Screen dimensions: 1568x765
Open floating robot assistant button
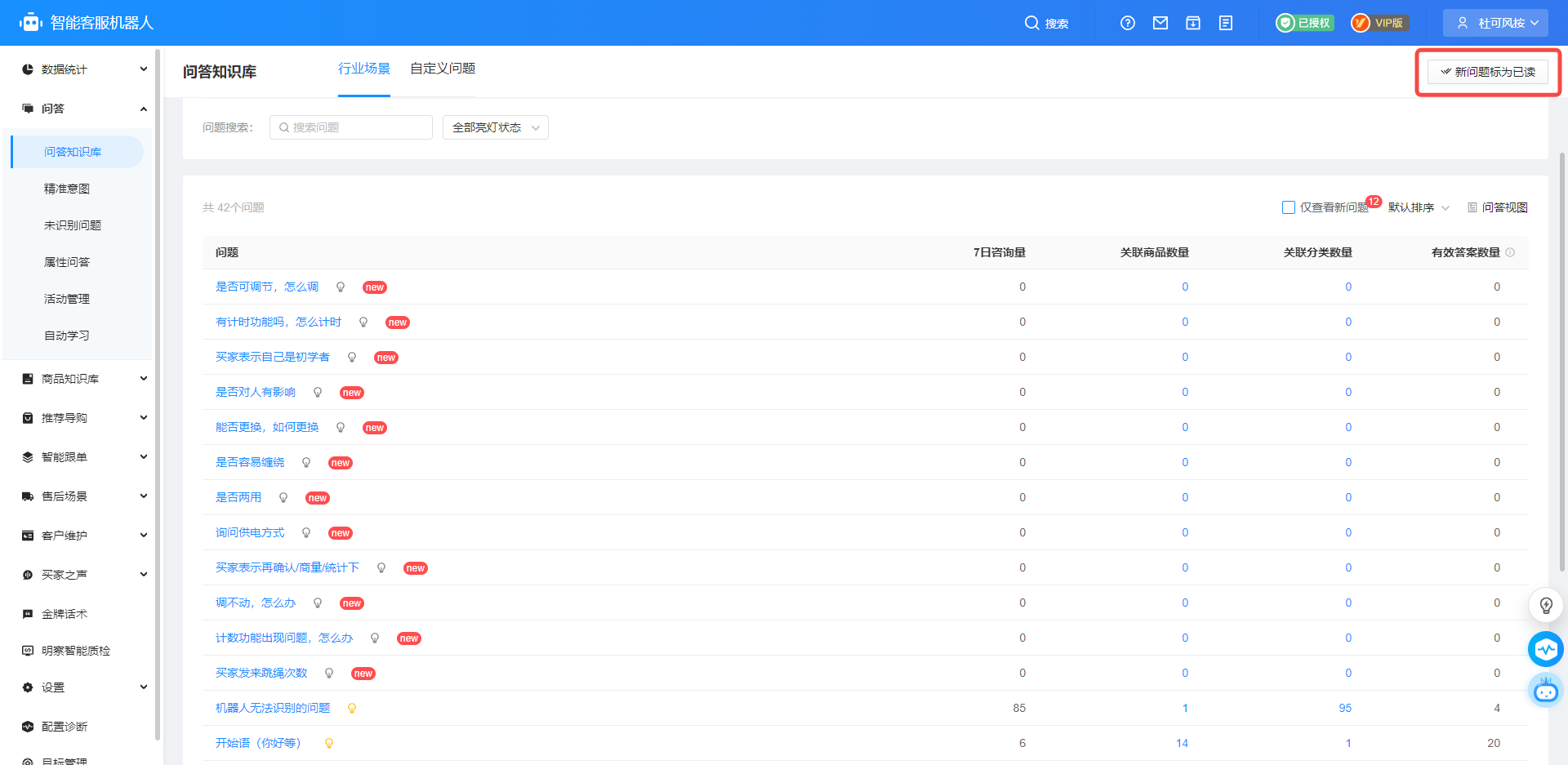click(1546, 691)
